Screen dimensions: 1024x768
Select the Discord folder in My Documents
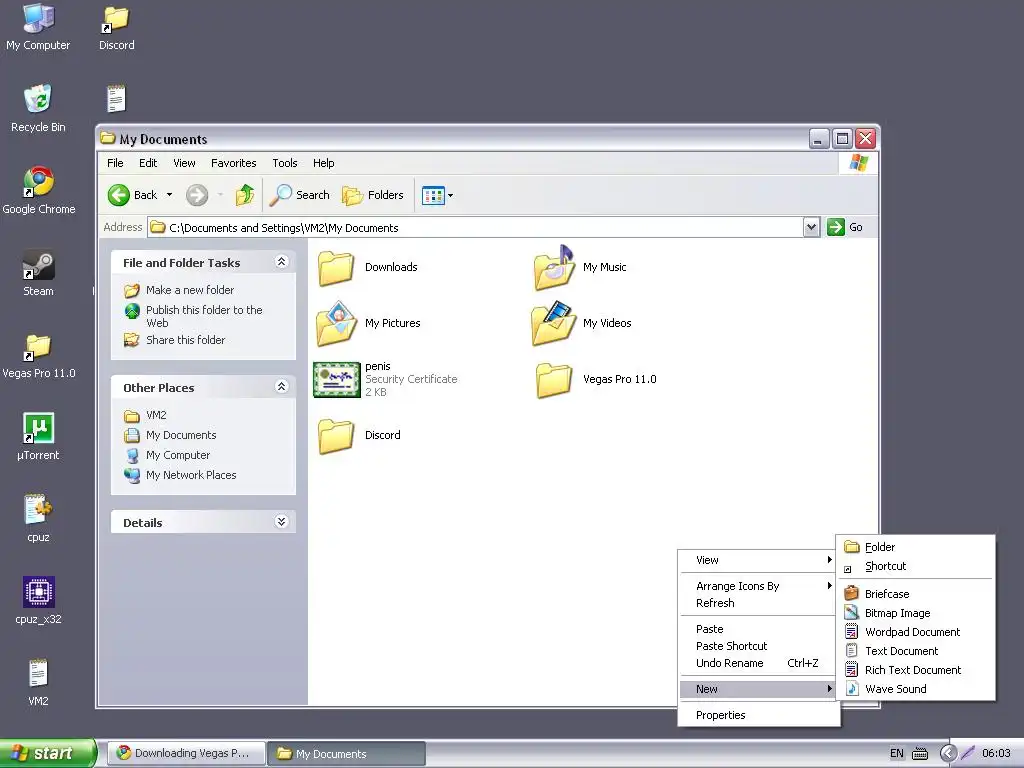pos(359,436)
